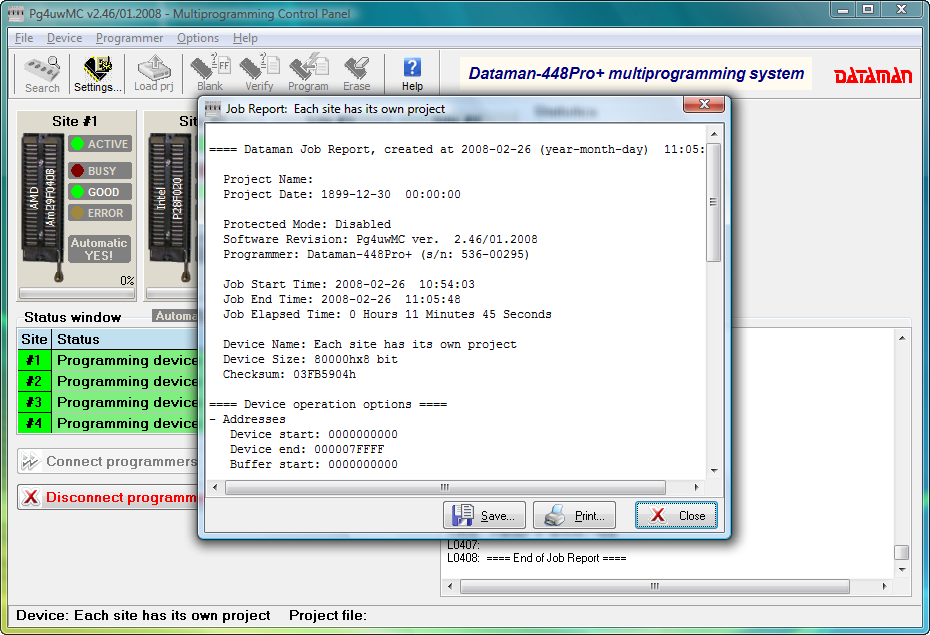
Task: Click the Load prj toolbar icon
Action: click(154, 74)
